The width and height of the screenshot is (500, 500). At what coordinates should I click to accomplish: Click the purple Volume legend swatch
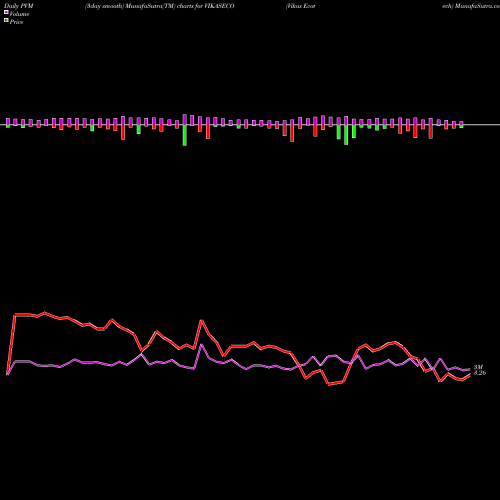point(6,12)
